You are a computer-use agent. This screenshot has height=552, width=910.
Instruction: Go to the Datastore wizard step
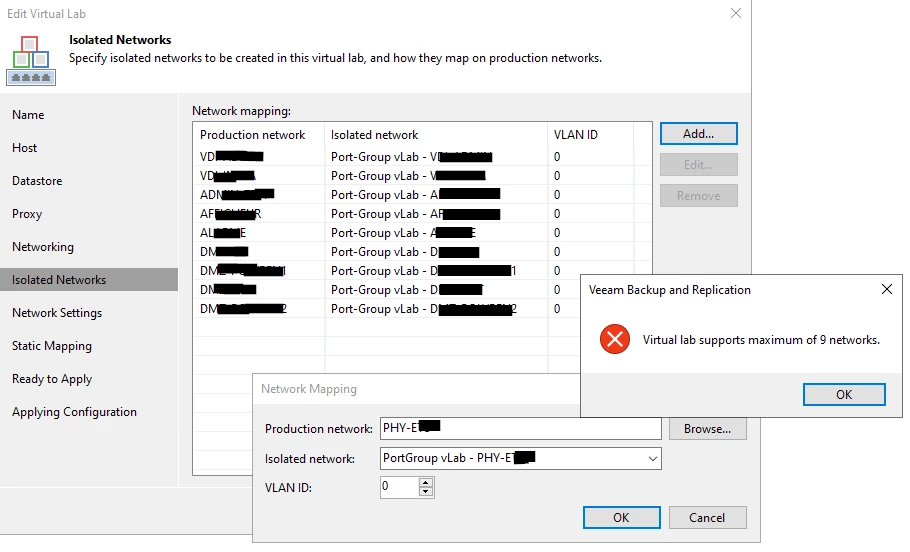coord(37,181)
